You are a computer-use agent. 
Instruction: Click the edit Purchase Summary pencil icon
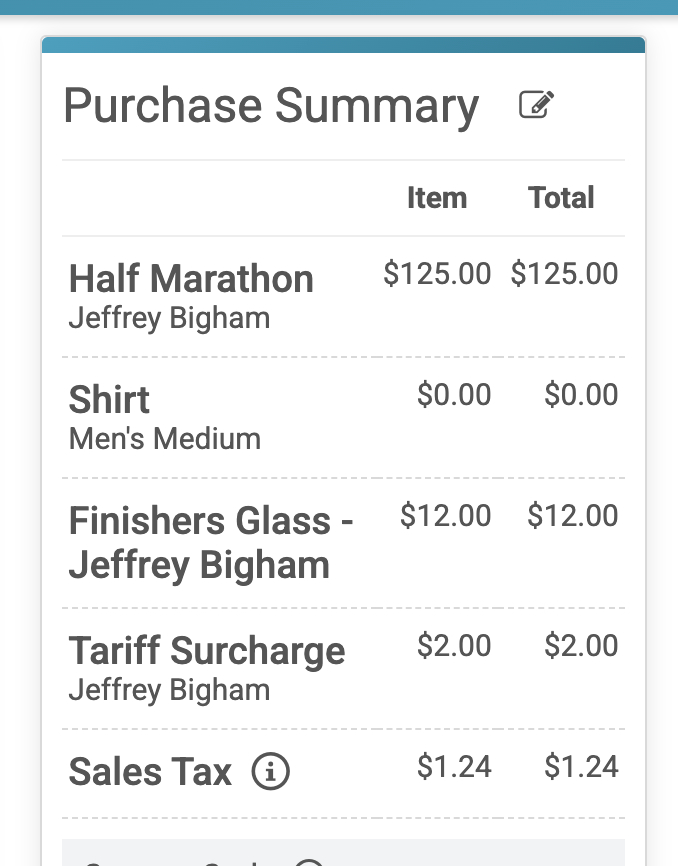pos(537,105)
